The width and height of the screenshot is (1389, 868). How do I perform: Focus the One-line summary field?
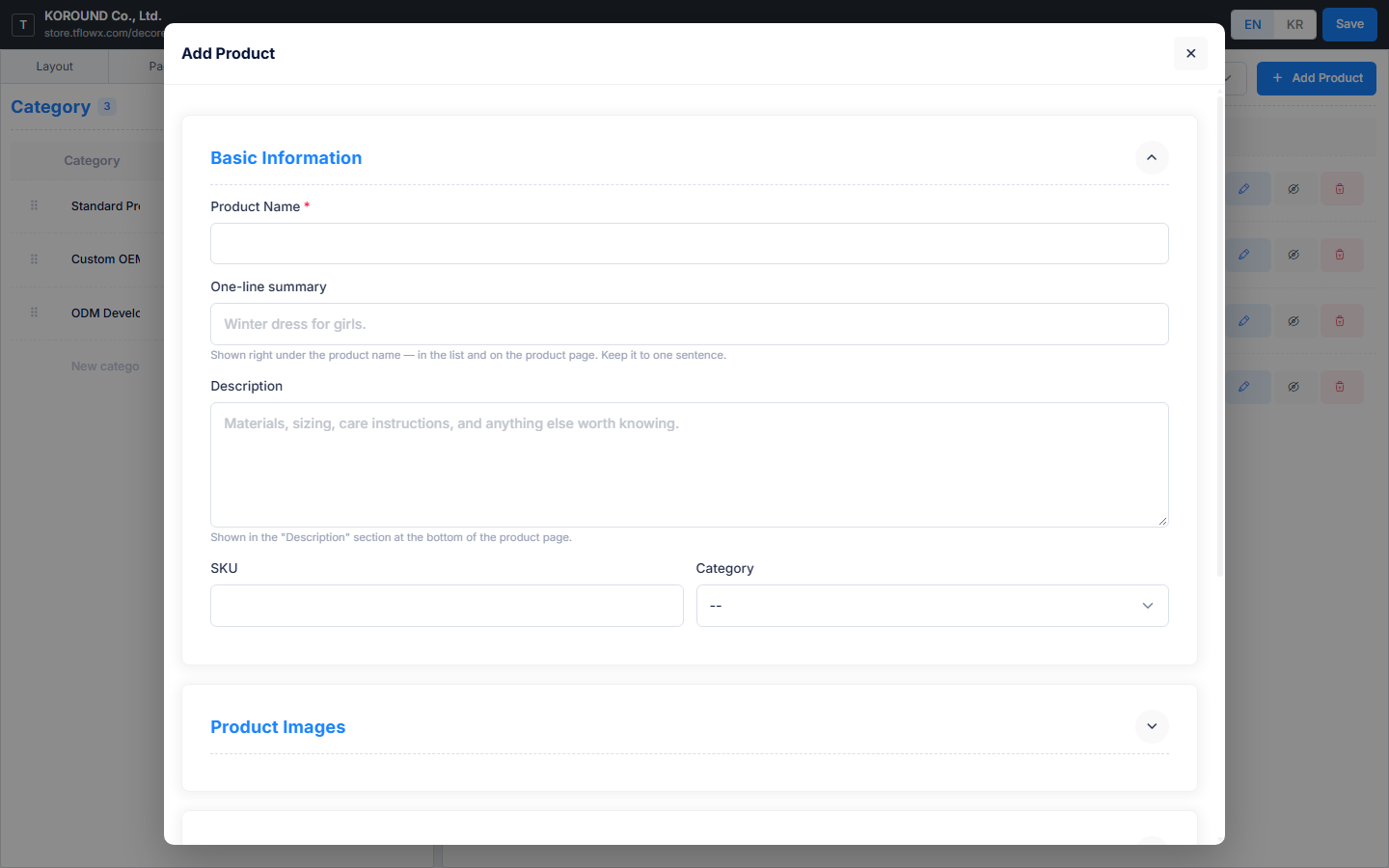[690, 324]
